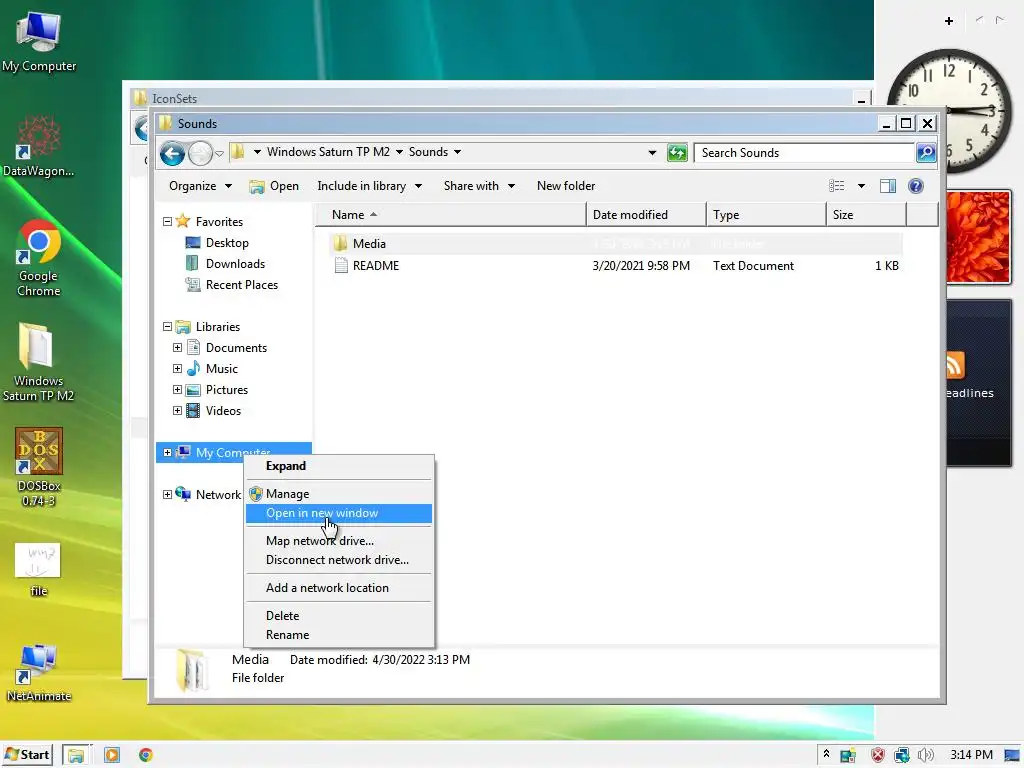Click the clock gadget in sidebar

[950, 111]
